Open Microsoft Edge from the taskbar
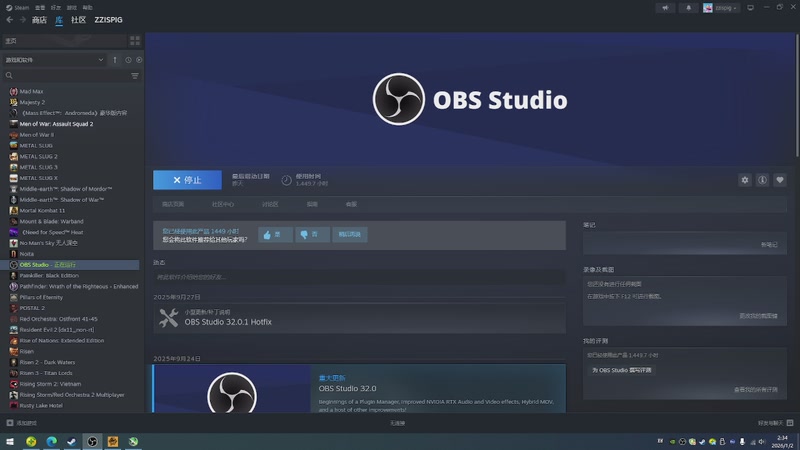This screenshot has width=800, height=450. tap(52, 441)
